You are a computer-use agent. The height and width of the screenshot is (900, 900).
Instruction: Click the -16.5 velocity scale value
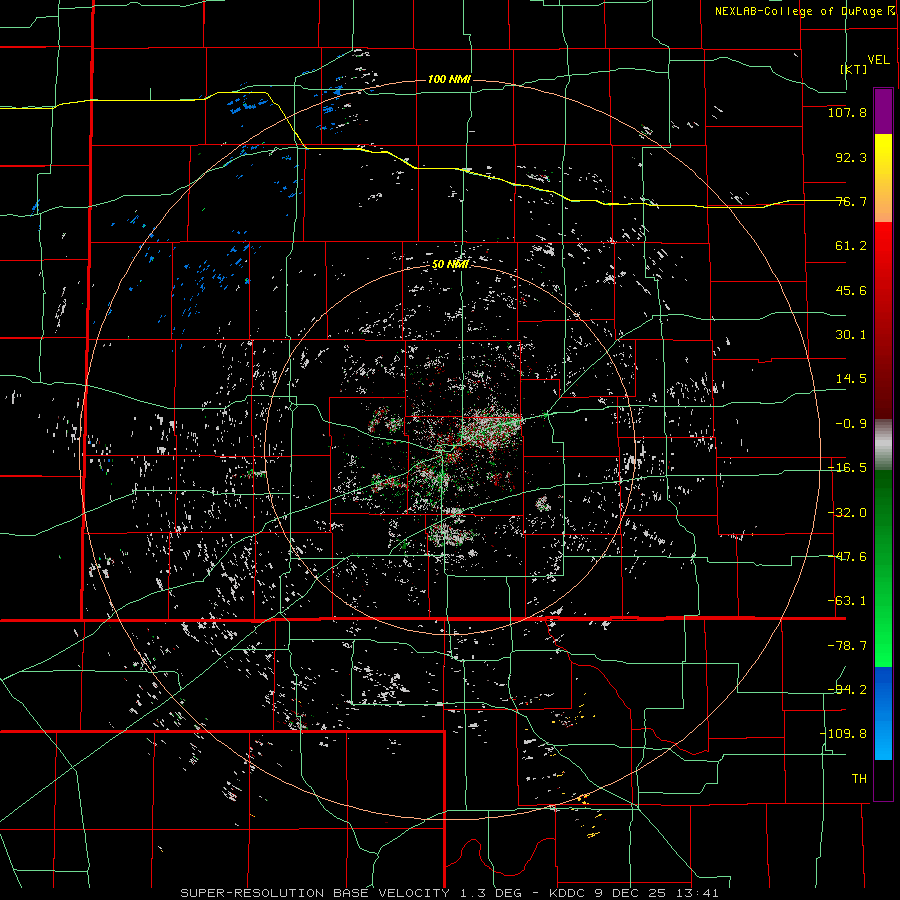point(847,468)
